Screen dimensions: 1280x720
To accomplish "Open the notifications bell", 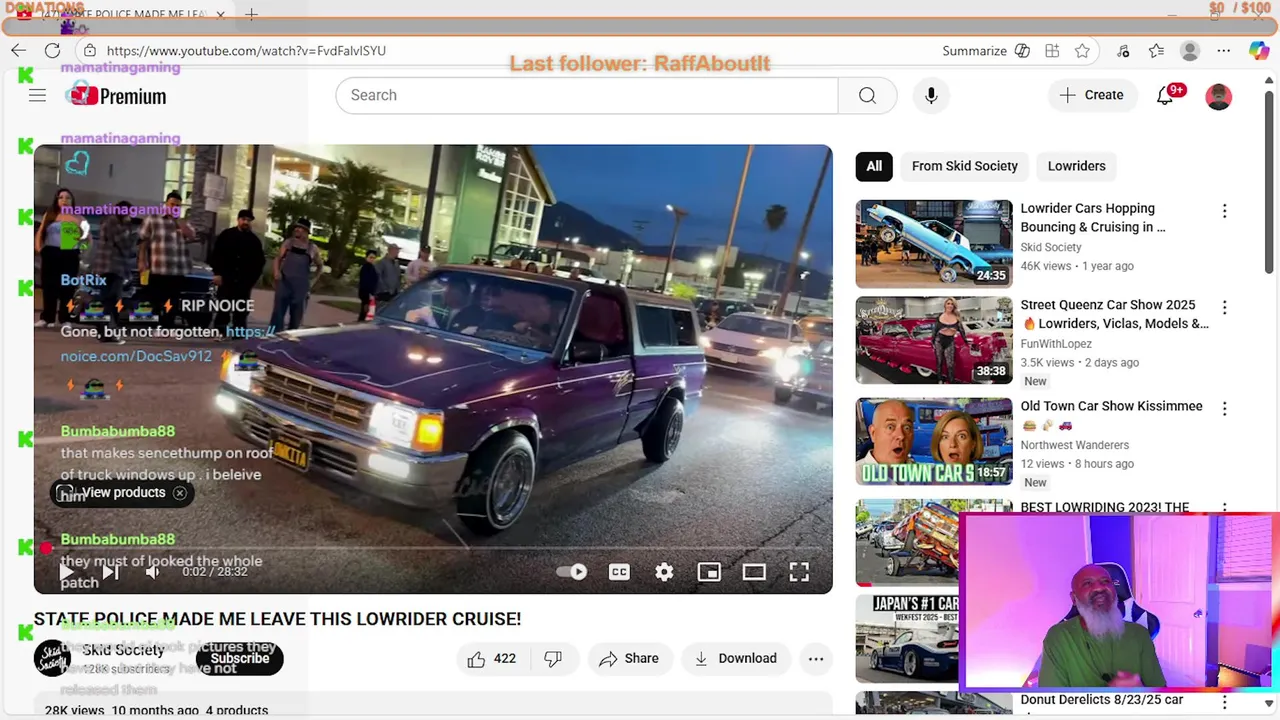I will point(1165,95).
